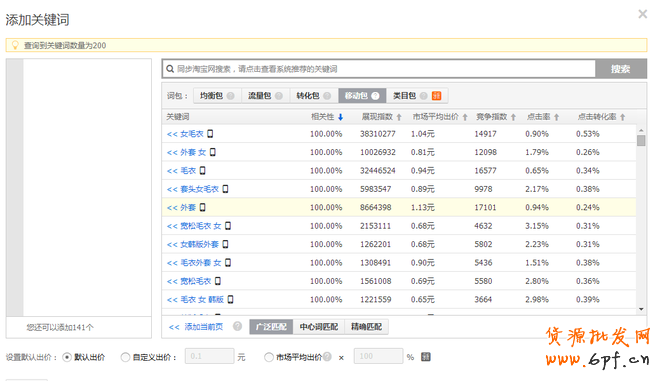Select the 市场平均出价 radio button
Viewport: 660px width, 381px height.
pos(269,357)
